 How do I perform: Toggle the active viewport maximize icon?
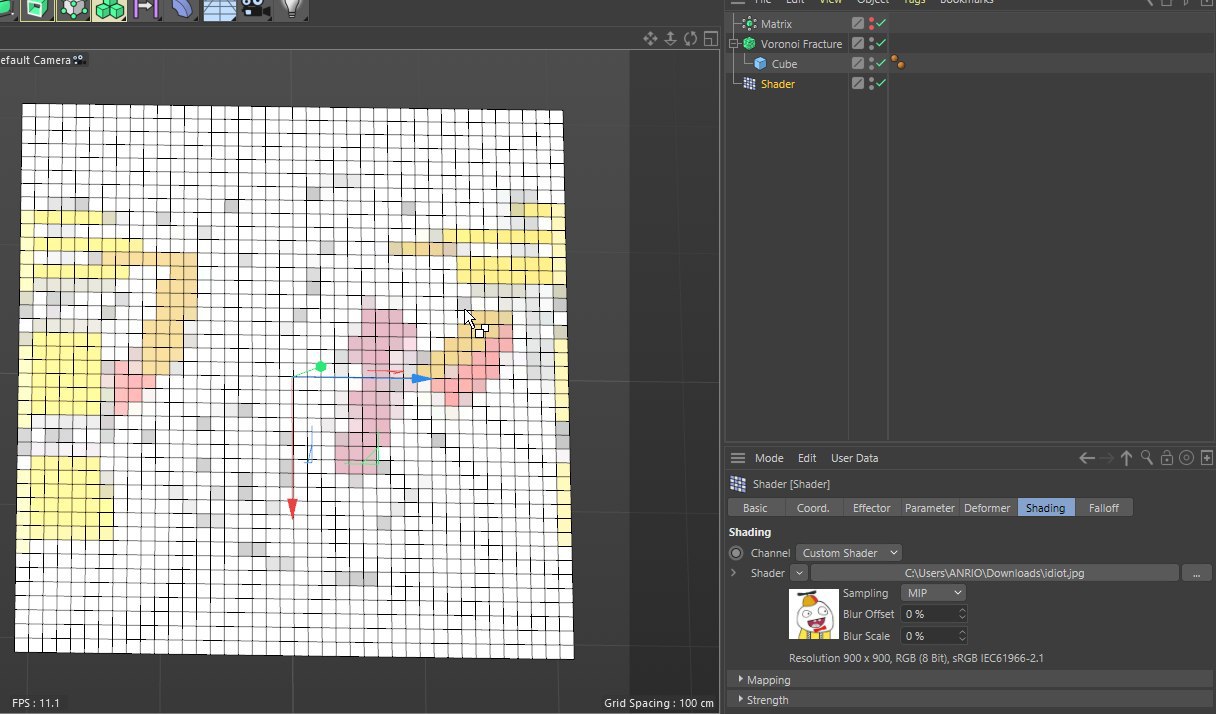710,39
